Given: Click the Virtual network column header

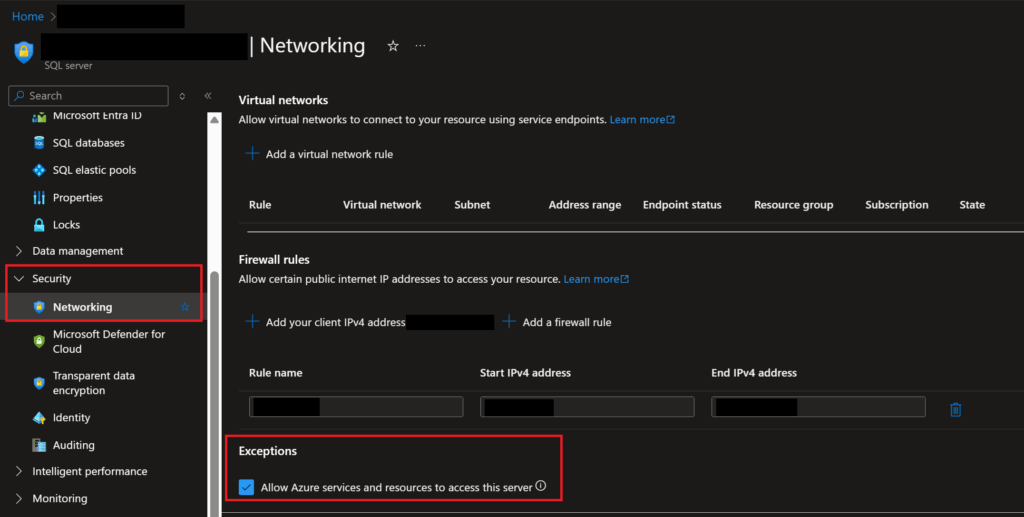Looking at the screenshot, I should pos(382,205).
